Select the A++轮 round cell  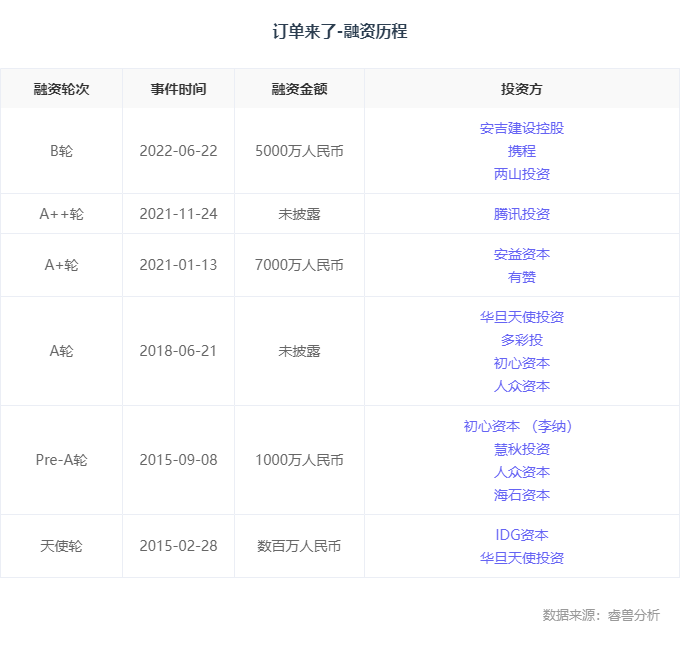click(x=61, y=214)
